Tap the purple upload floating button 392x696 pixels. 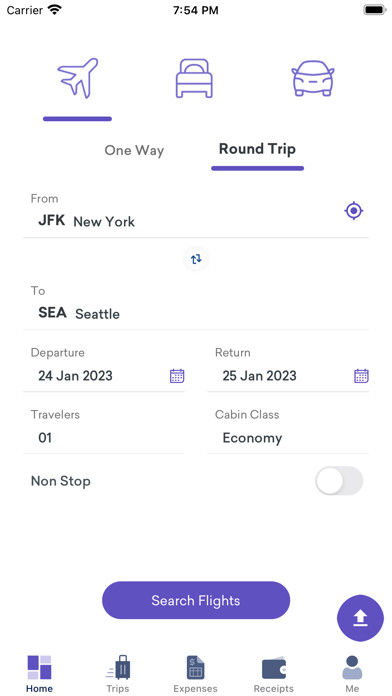(360, 618)
